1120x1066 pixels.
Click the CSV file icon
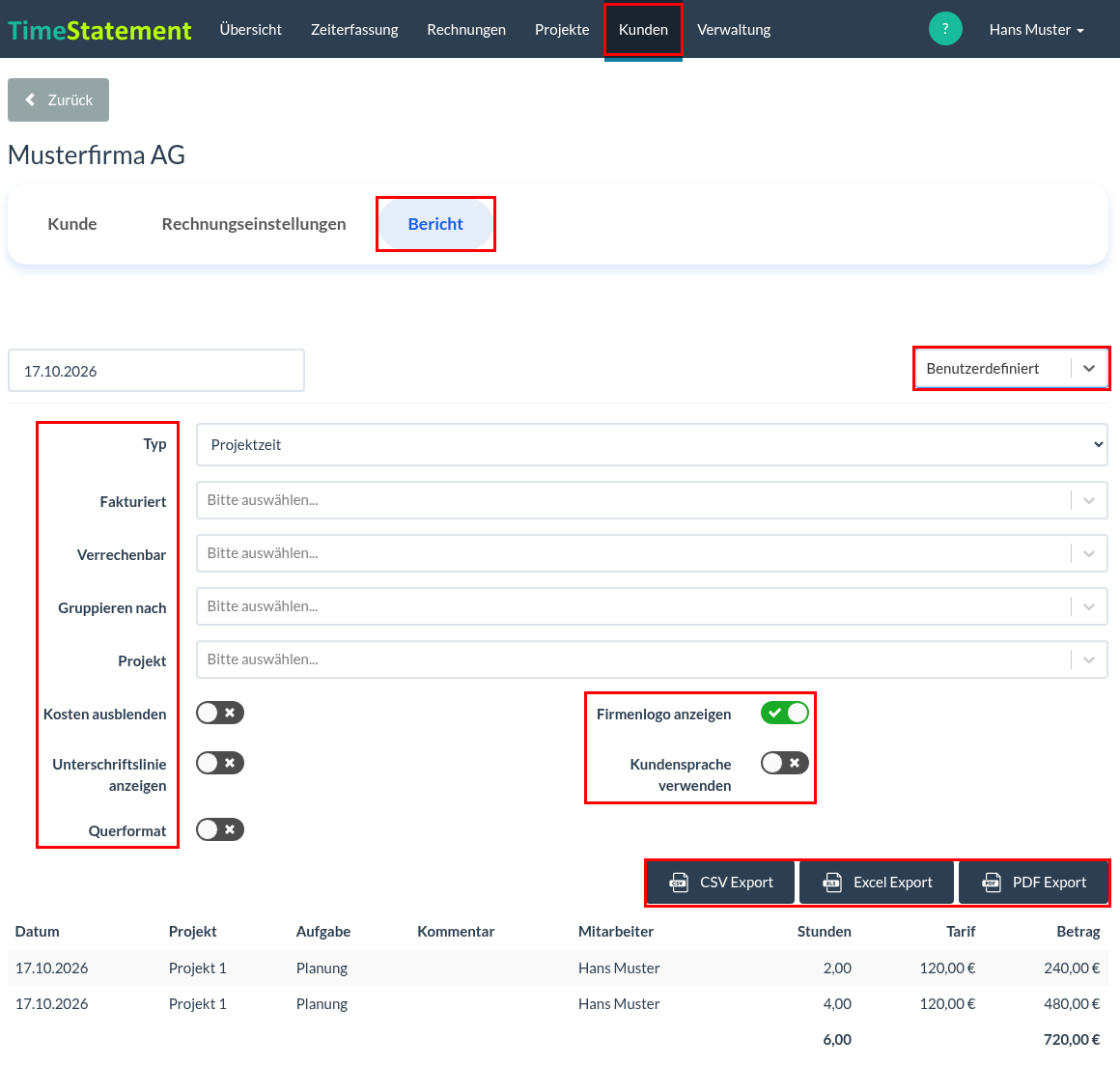click(678, 883)
